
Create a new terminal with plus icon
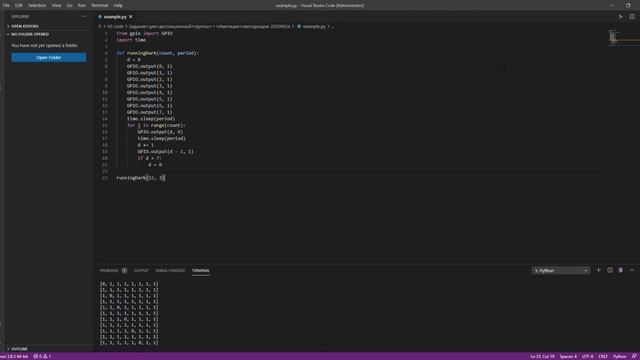pyautogui.click(x=598, y=270)
